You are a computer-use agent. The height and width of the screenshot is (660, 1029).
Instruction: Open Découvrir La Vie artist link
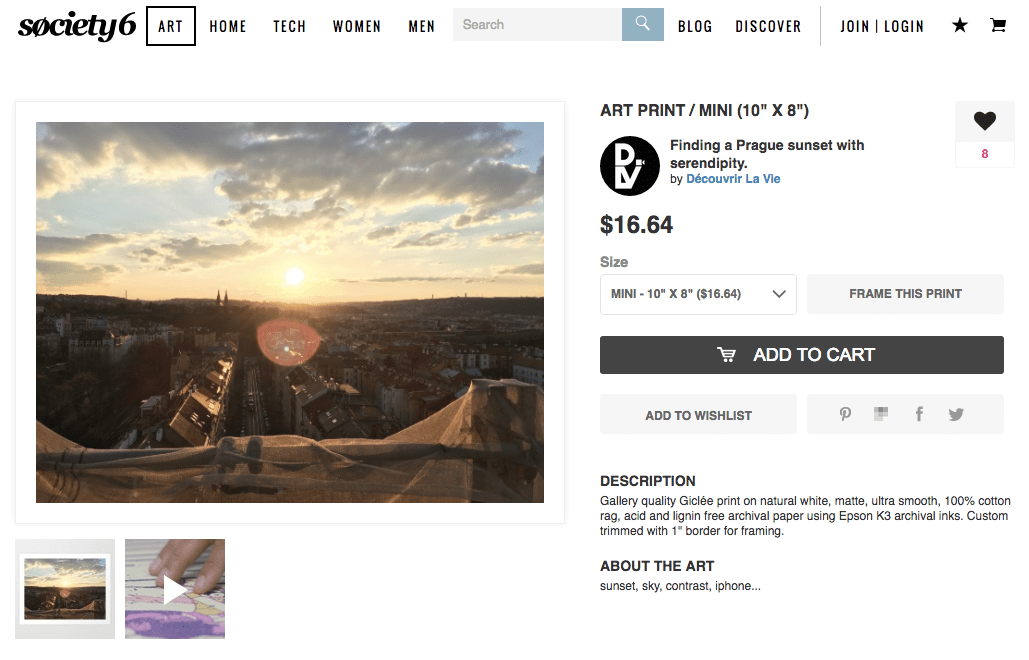point(733,179)
